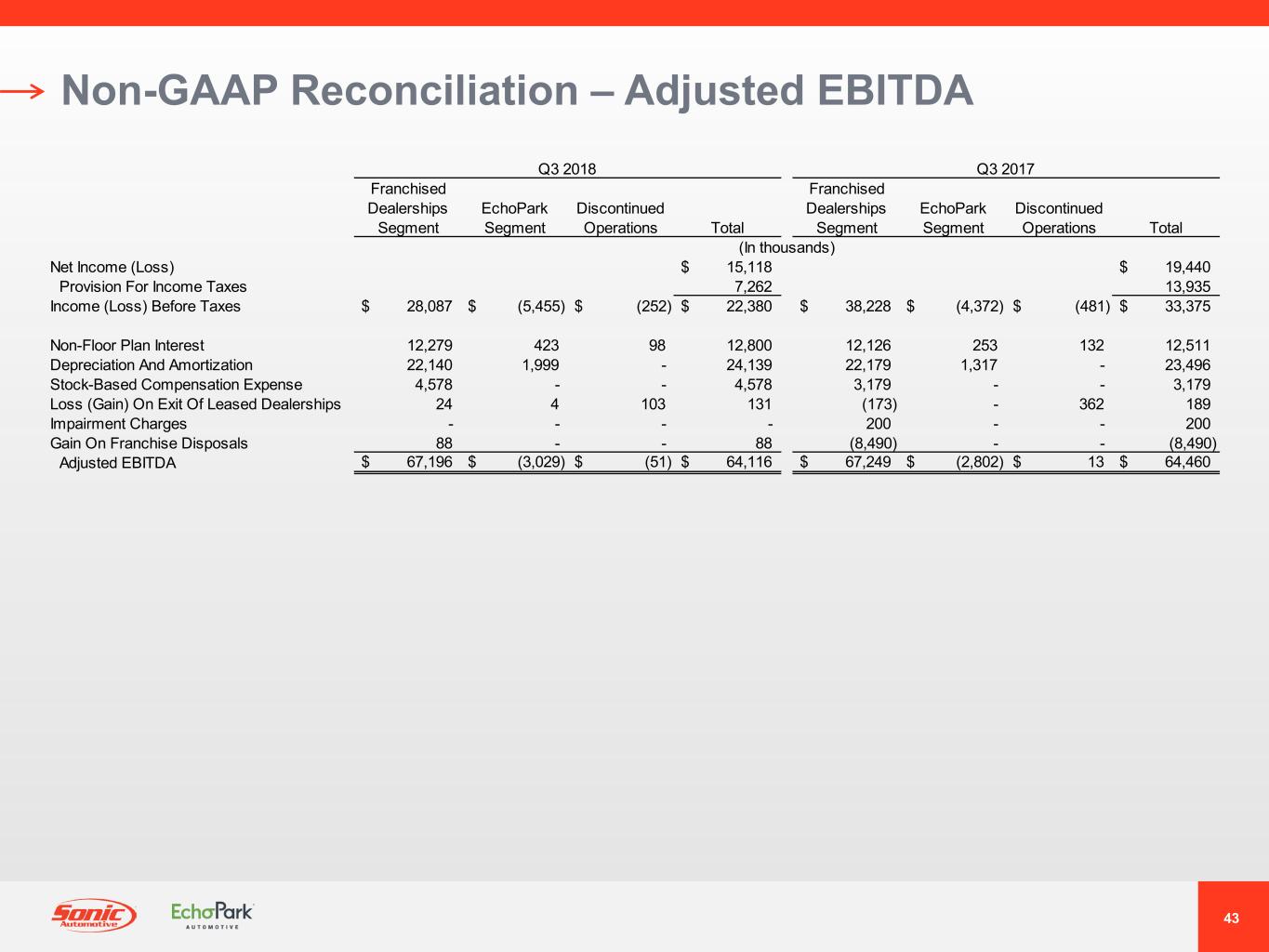Select the Adjusted EBITDA row label
The image size is (1269, 952).
click(x=117, y=463)
